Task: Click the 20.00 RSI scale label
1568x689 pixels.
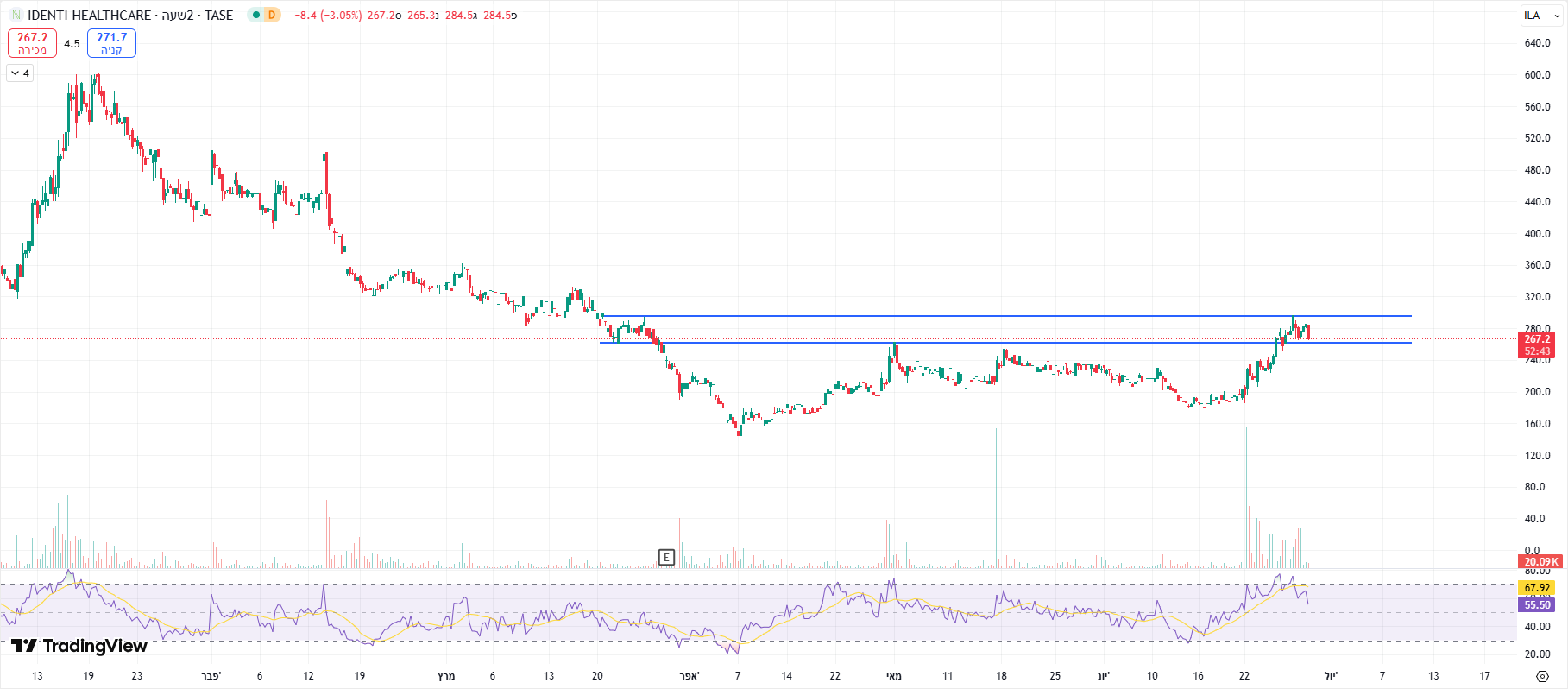Action: tap(1537, 654)
